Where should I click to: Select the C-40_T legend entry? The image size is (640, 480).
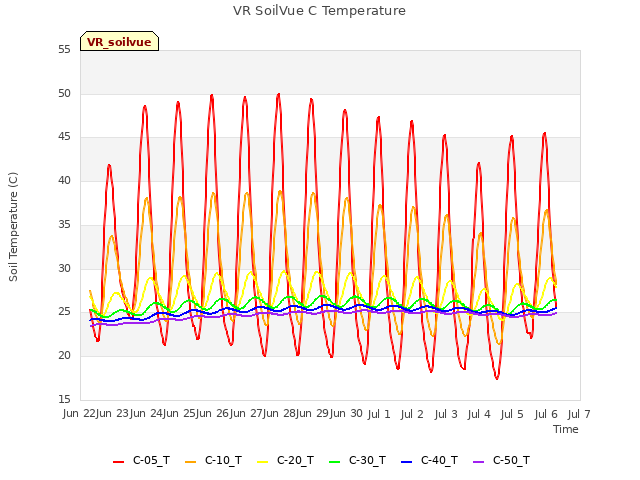click(429, 460)
